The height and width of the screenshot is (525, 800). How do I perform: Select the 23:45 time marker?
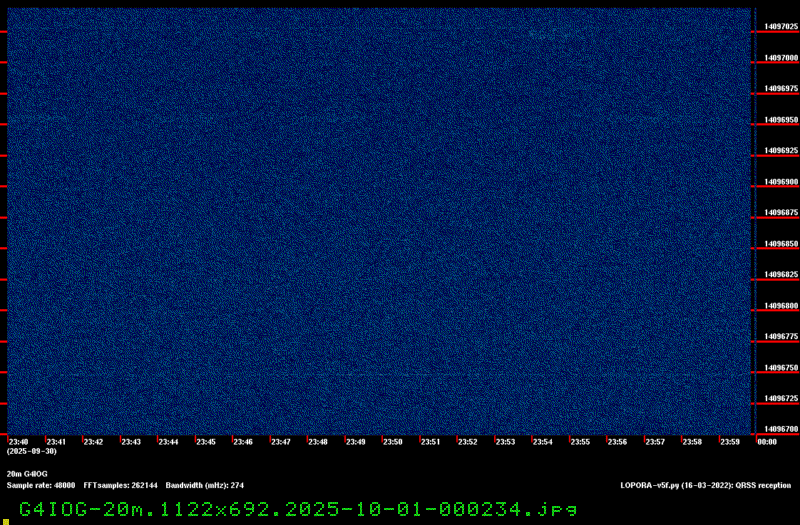coord(206,442)
